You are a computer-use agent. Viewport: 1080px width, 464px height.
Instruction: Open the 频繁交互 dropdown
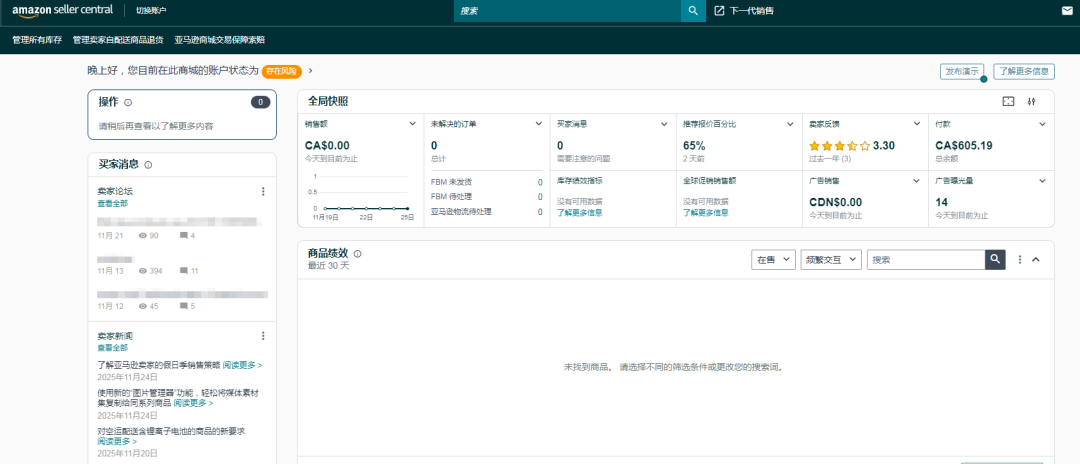click(x=831, y=260)
